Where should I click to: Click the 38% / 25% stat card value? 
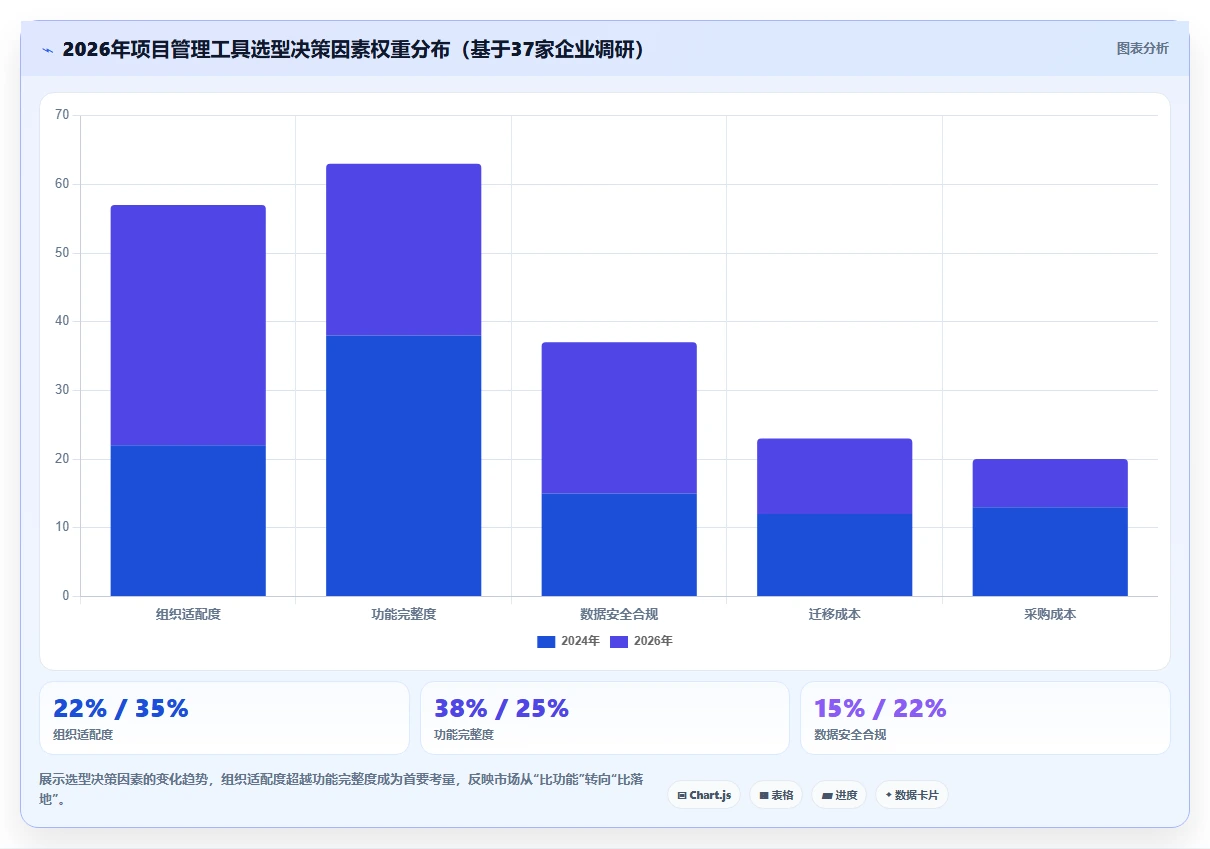(x=502, y=708)
